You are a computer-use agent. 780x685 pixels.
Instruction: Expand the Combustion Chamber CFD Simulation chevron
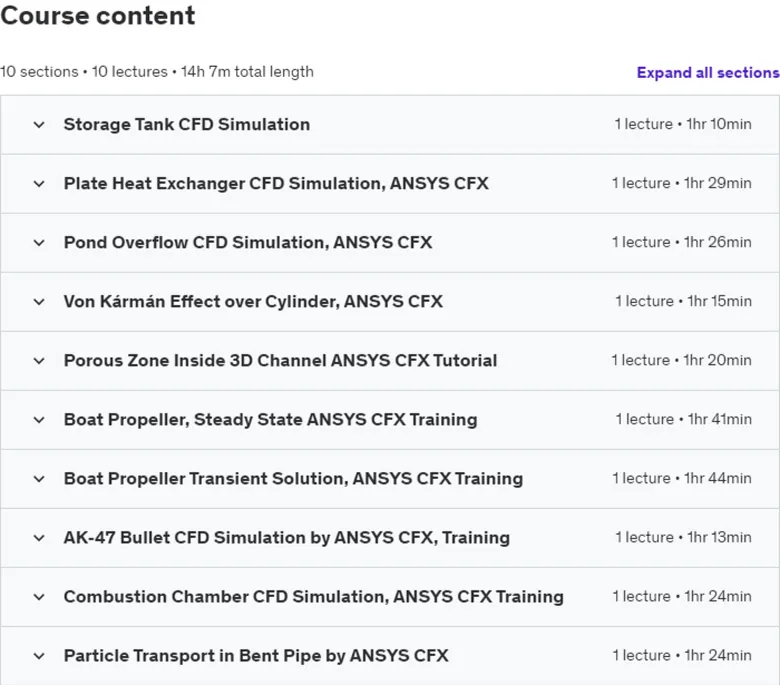point(39,597)
